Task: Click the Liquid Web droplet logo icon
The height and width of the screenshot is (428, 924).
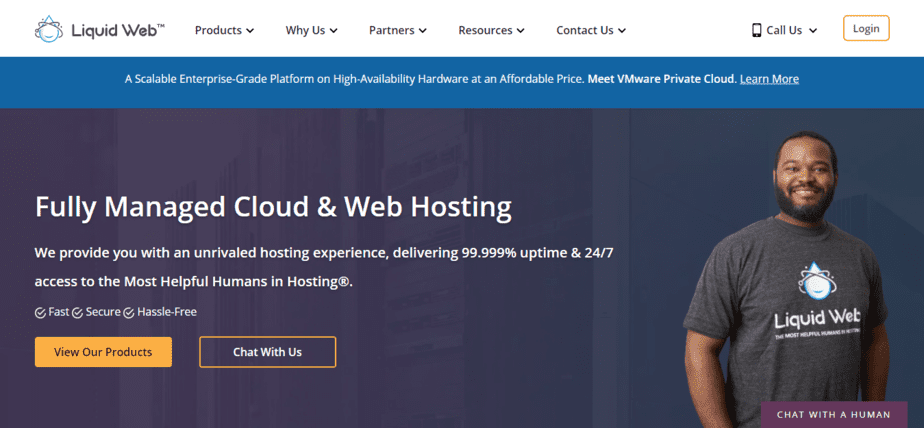Action: 48,29
